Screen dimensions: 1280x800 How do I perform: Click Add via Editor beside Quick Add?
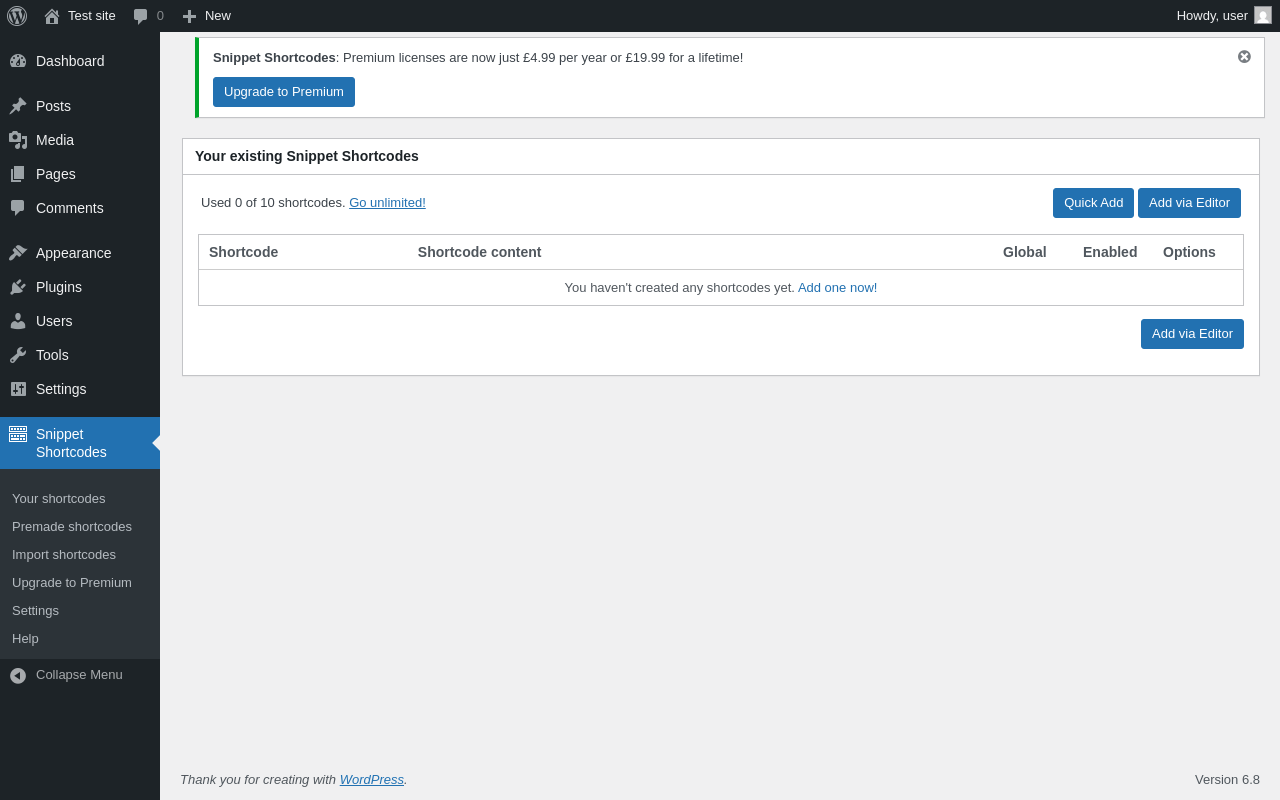coord(1189,203)
